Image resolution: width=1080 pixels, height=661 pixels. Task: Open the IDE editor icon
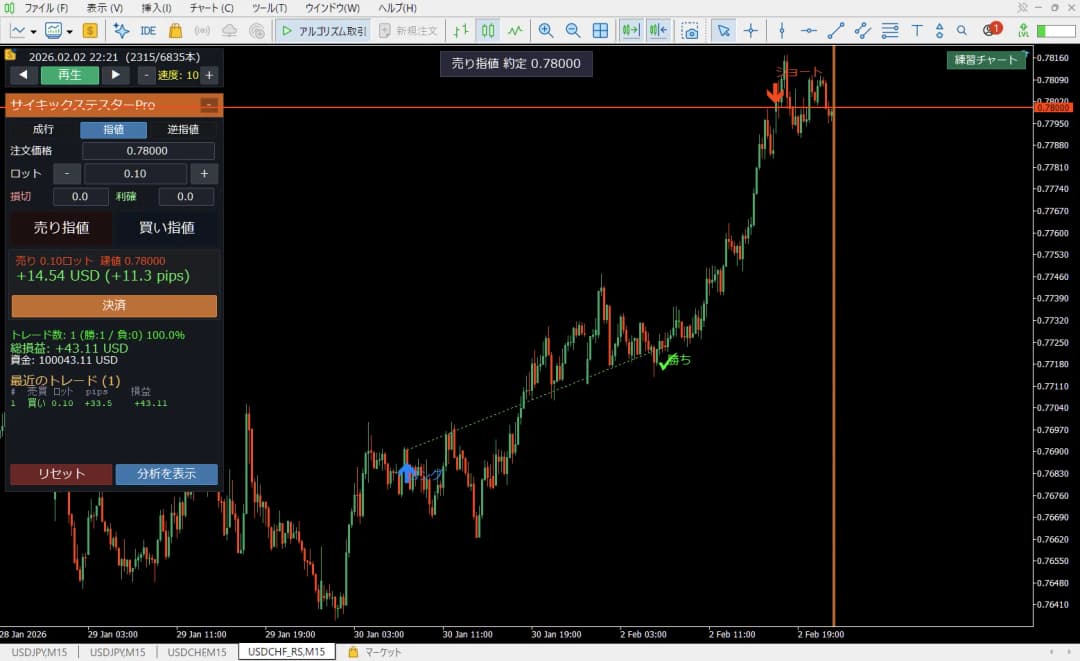(148, 30)
